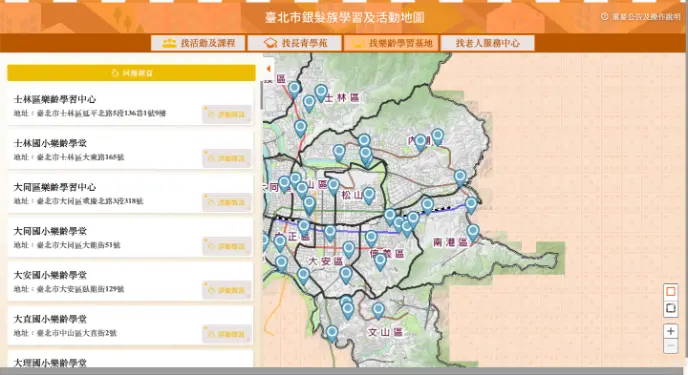This screenshot has height=375, width=688.
Task: Click marker overlapping the 松山 label
Action: click(369, 196)
